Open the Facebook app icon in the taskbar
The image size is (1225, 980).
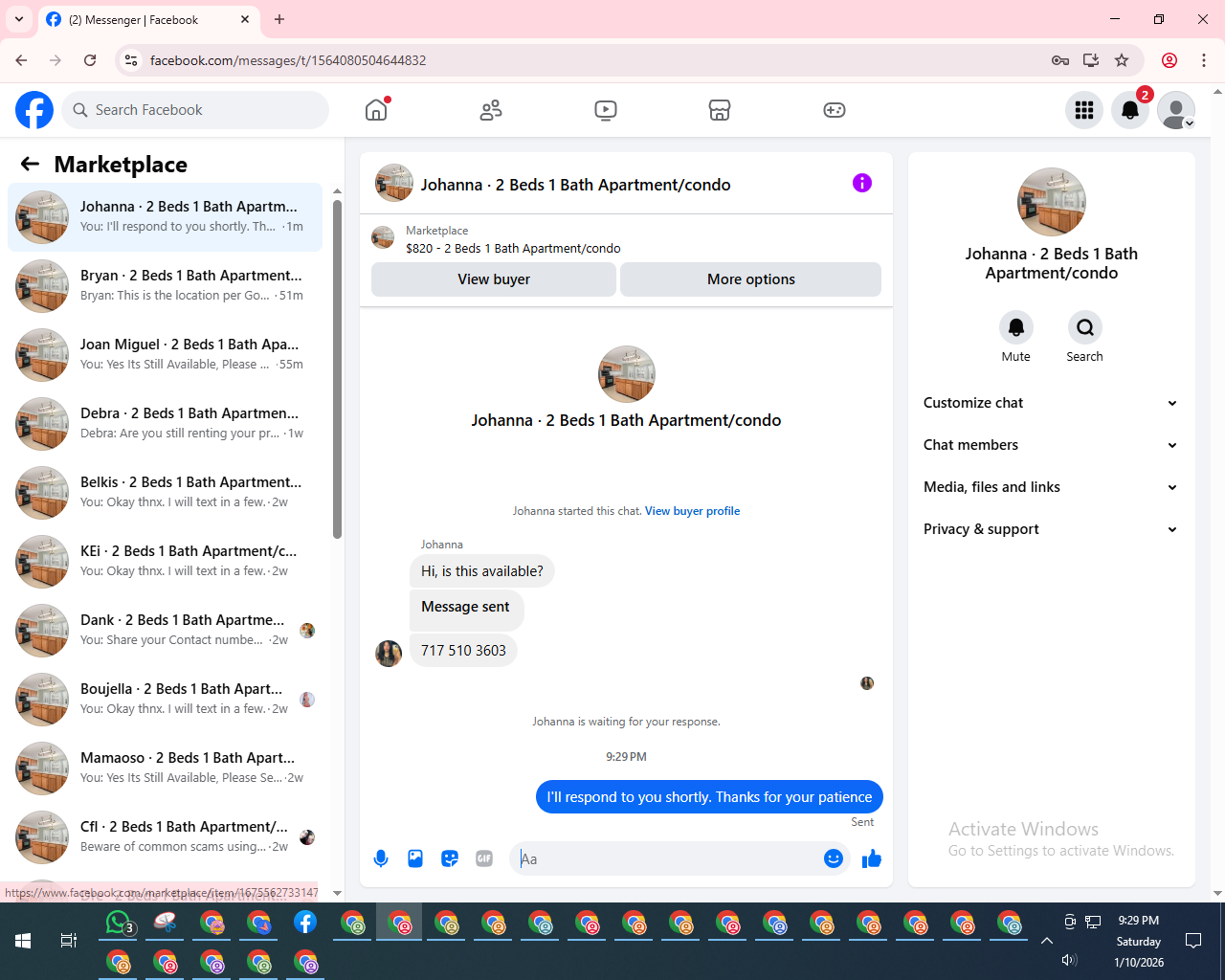[x=305, y=923]
